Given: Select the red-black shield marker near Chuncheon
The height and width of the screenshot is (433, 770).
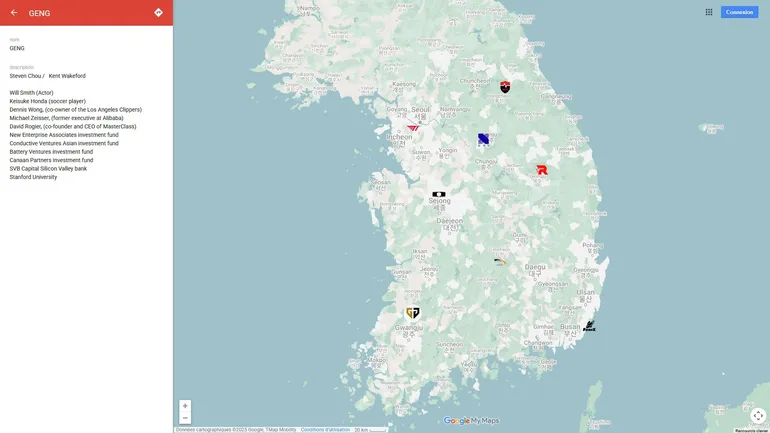Looking at the screenshot, I should pos(505,87).
